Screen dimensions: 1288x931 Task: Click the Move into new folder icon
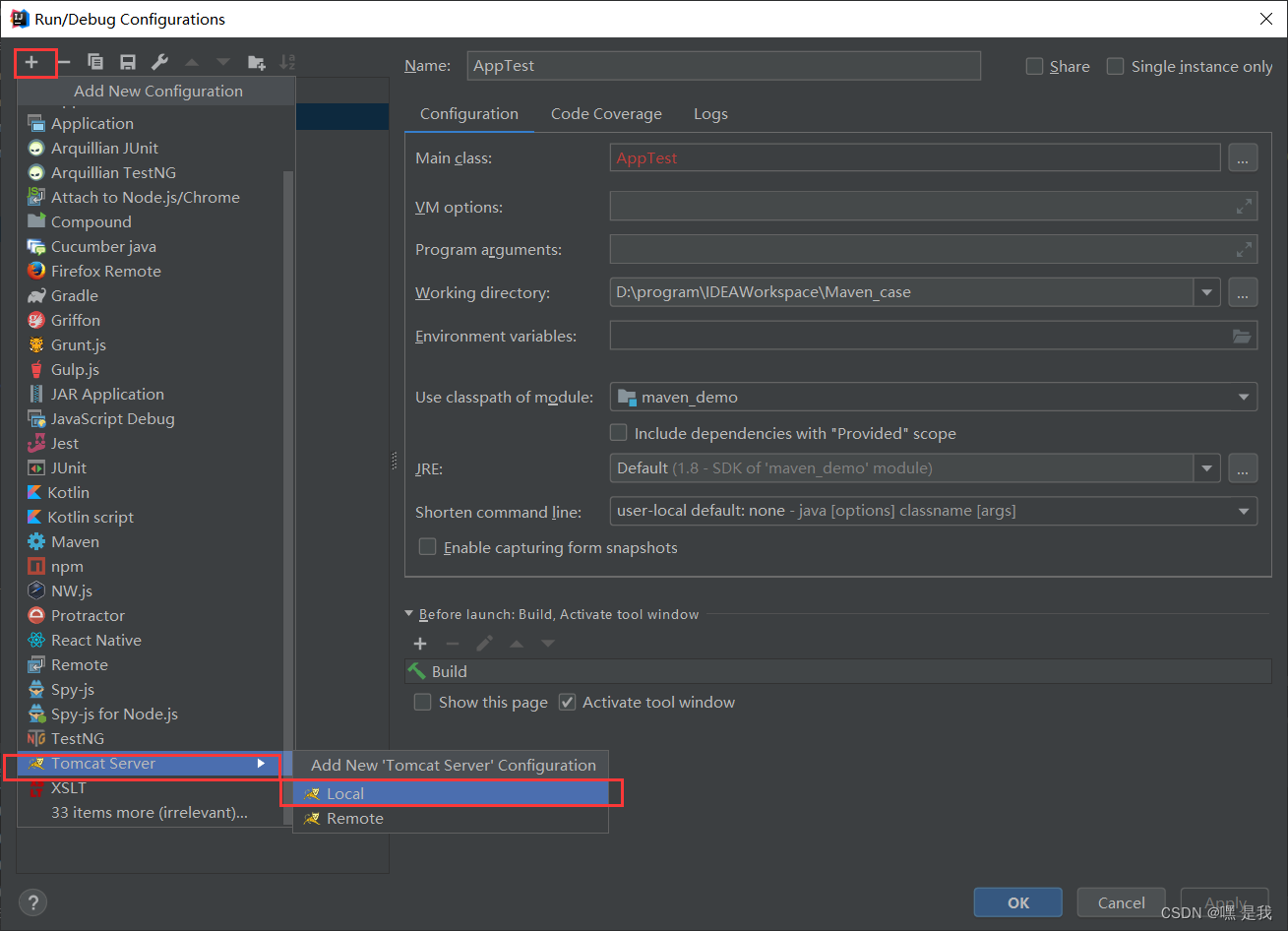tap(257, 62)
